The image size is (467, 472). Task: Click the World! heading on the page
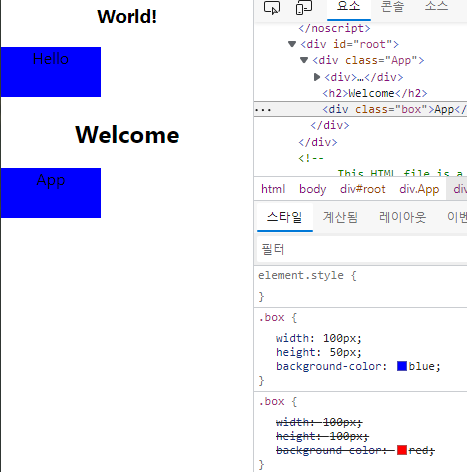click(127, 16)
